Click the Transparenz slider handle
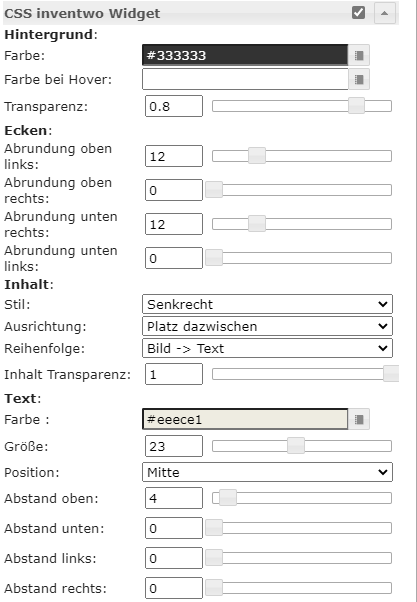The width and height of the screenshot is (417, 602). (356, 106)
